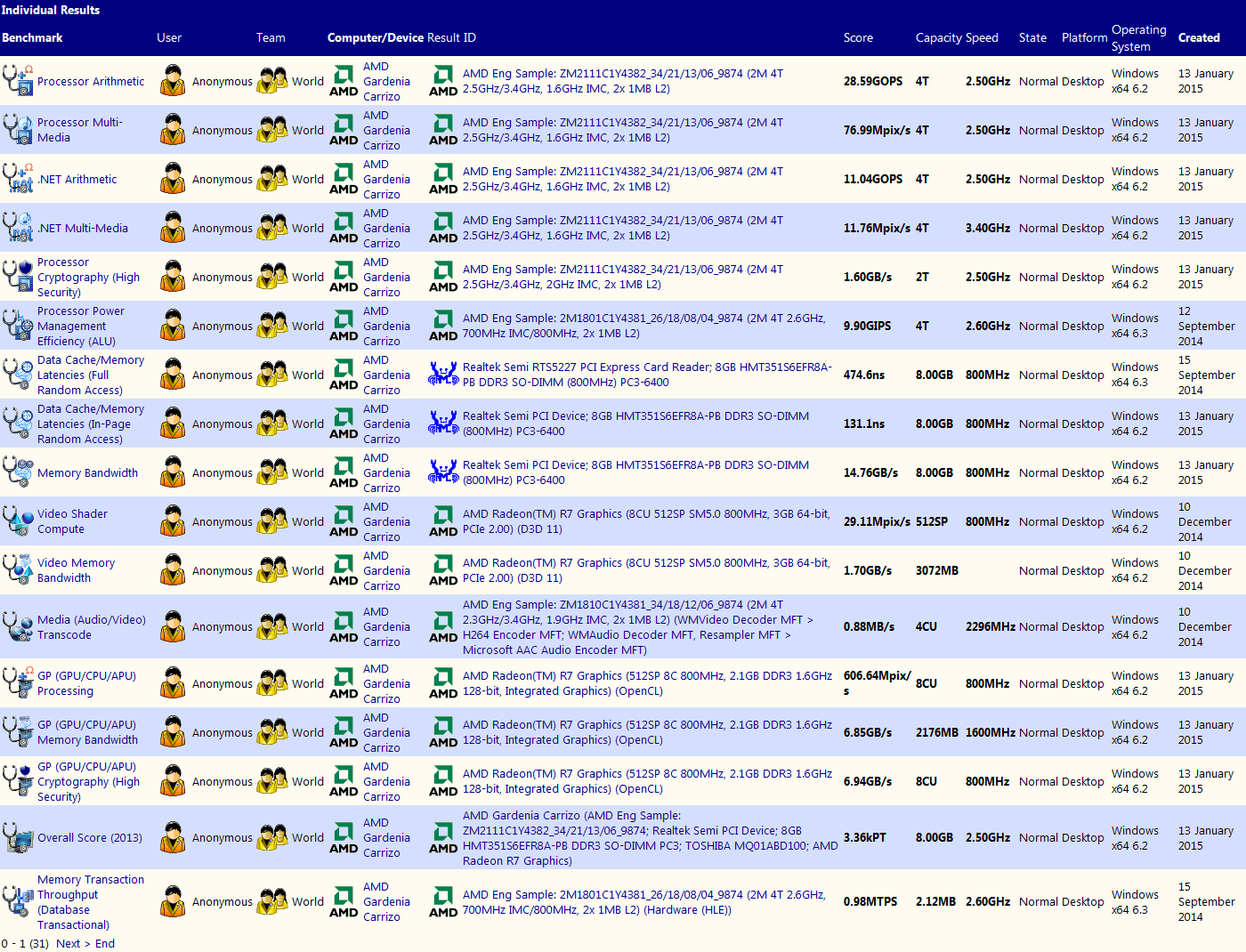This screenshot has width=1246, height=952.
Task: Open Radeon R7 result in Video Shader Compute row
Action: click(x=646, y=521)
